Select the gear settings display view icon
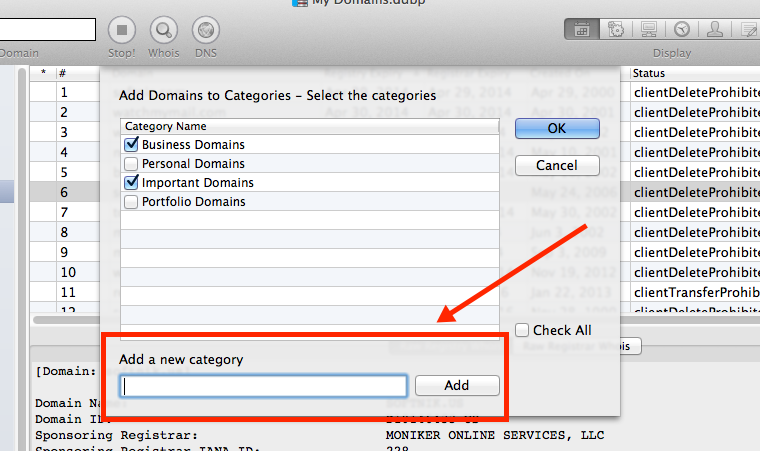Image resolution: width=760 pixels, height=451 pixels. click(x=616, y=29)
